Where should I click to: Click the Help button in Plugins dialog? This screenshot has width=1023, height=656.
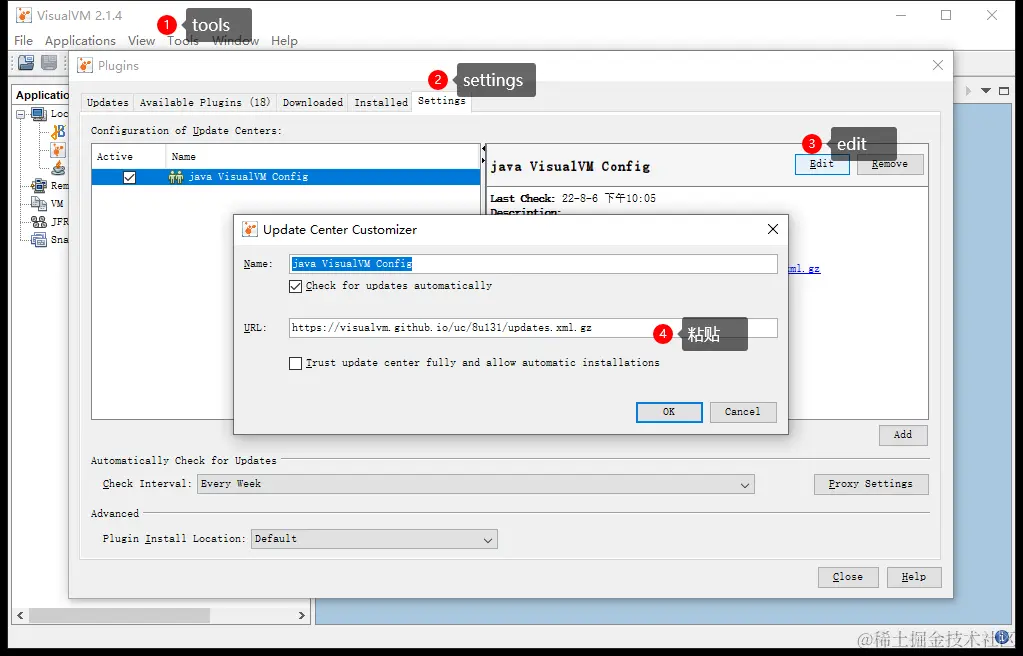click(x=914, y=577)
